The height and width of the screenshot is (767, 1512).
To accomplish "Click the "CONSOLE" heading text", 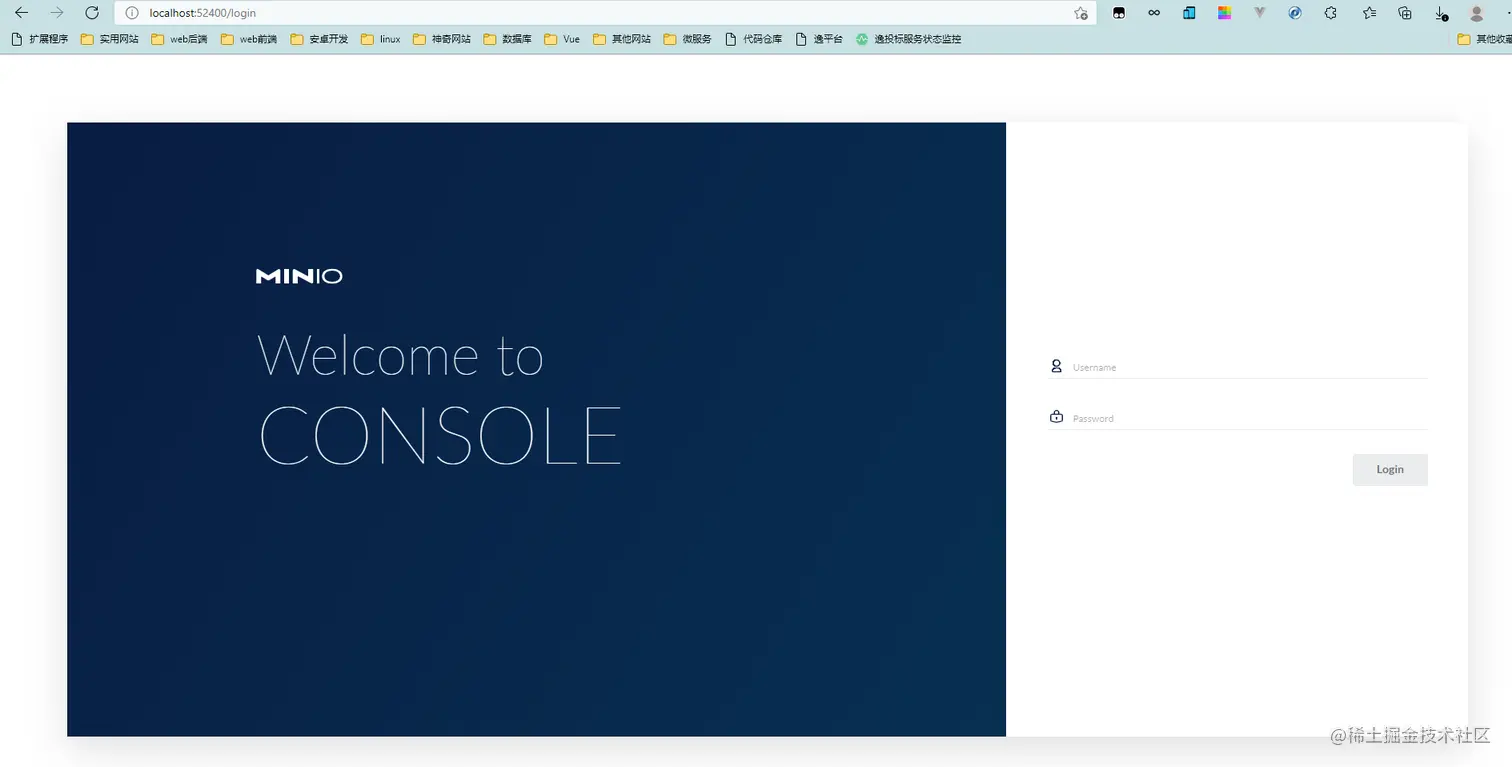I will click(x=440, y=436).
